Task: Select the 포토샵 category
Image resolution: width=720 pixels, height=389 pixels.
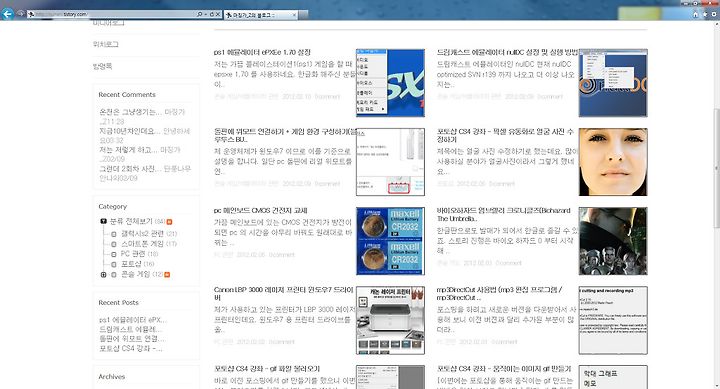Action: (131, 264)
